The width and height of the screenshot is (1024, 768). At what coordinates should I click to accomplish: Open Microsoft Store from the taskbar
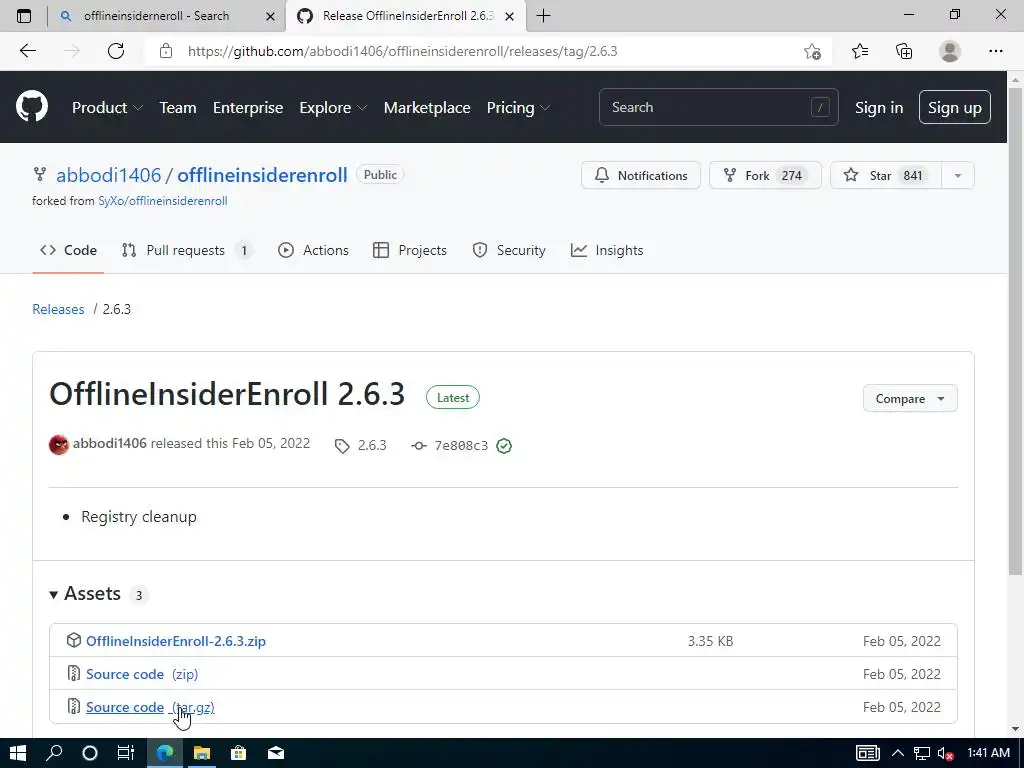pyautogui.click(x=239, y=753)
